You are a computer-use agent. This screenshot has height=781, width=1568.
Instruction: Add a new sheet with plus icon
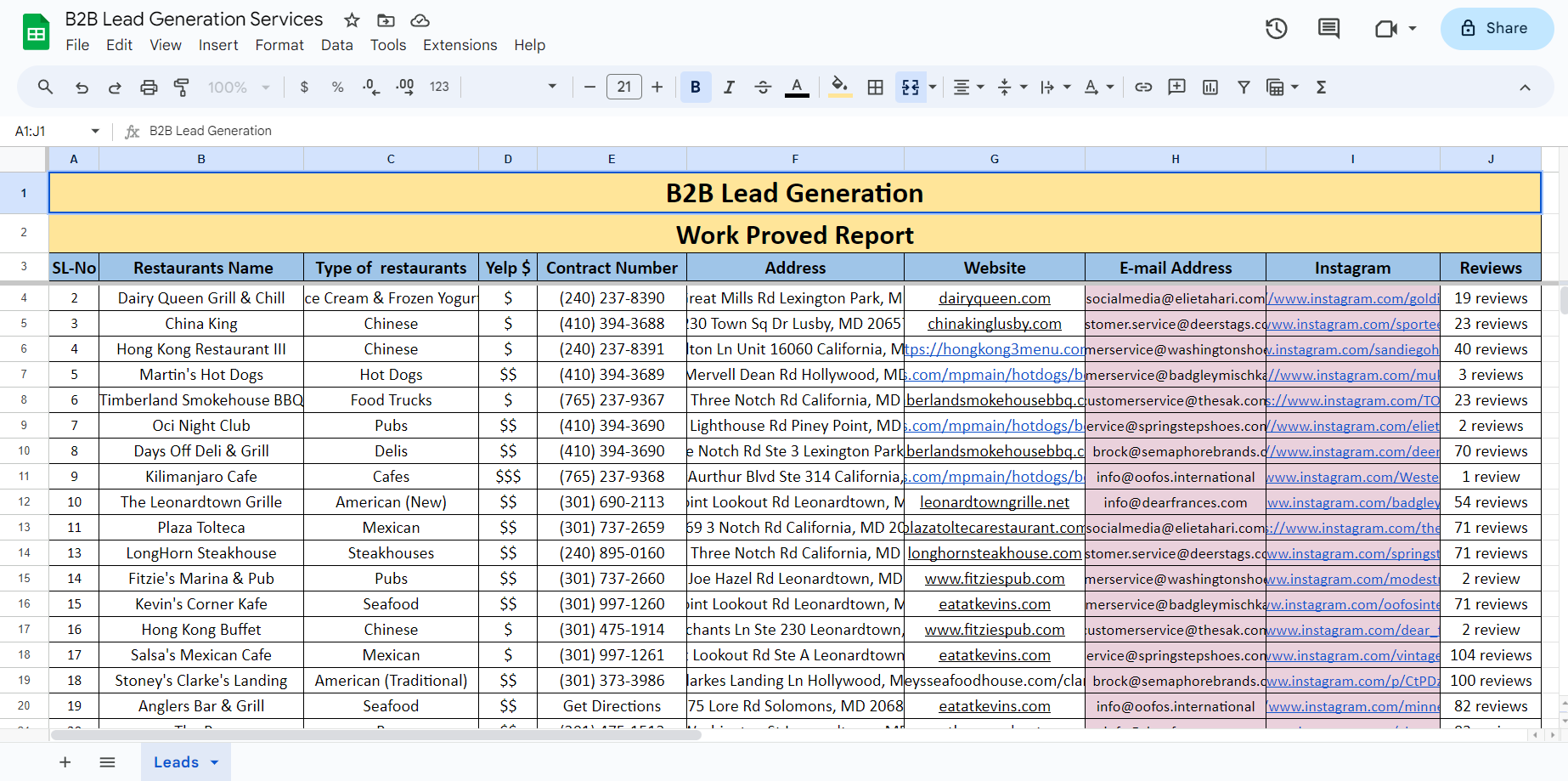click(65, 762)
